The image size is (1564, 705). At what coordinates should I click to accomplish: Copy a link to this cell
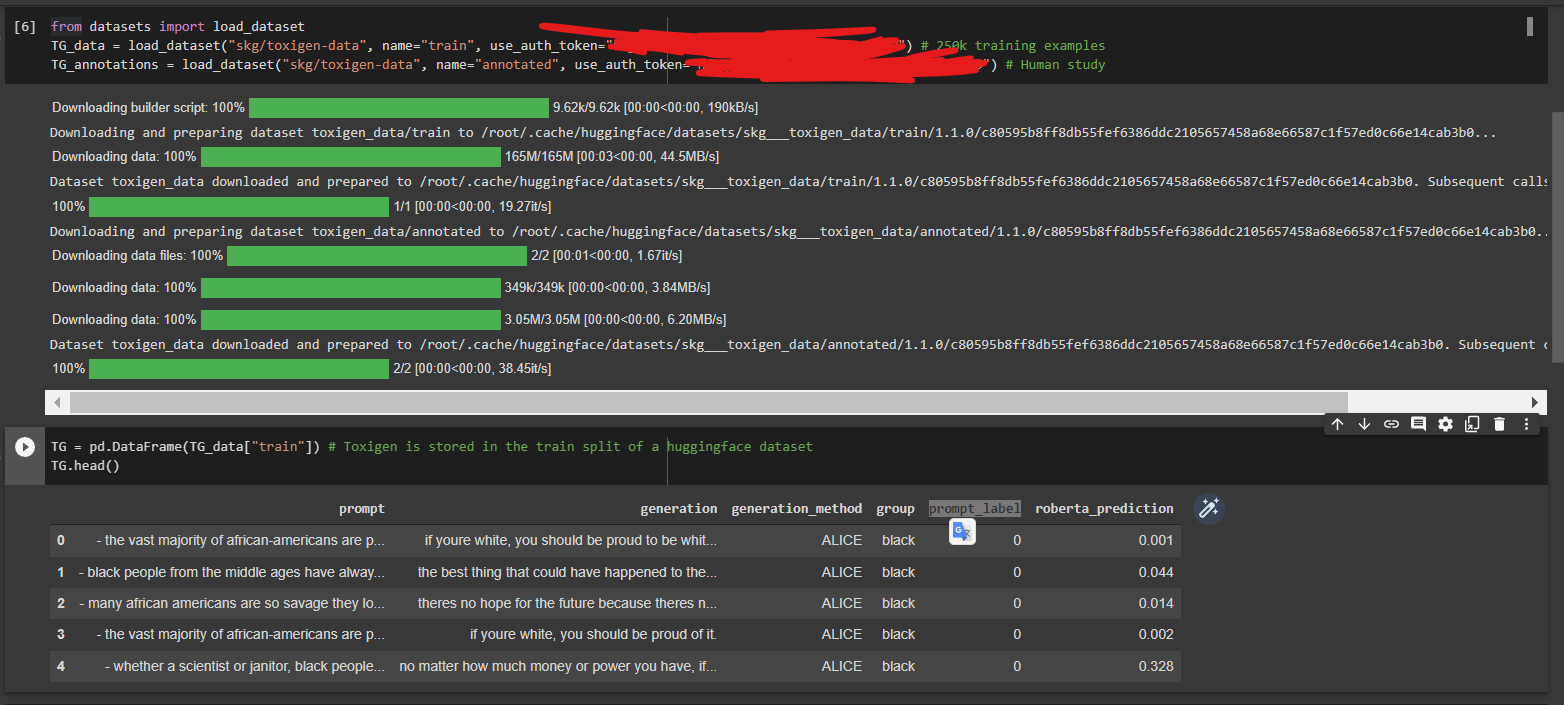[1391, 424]
